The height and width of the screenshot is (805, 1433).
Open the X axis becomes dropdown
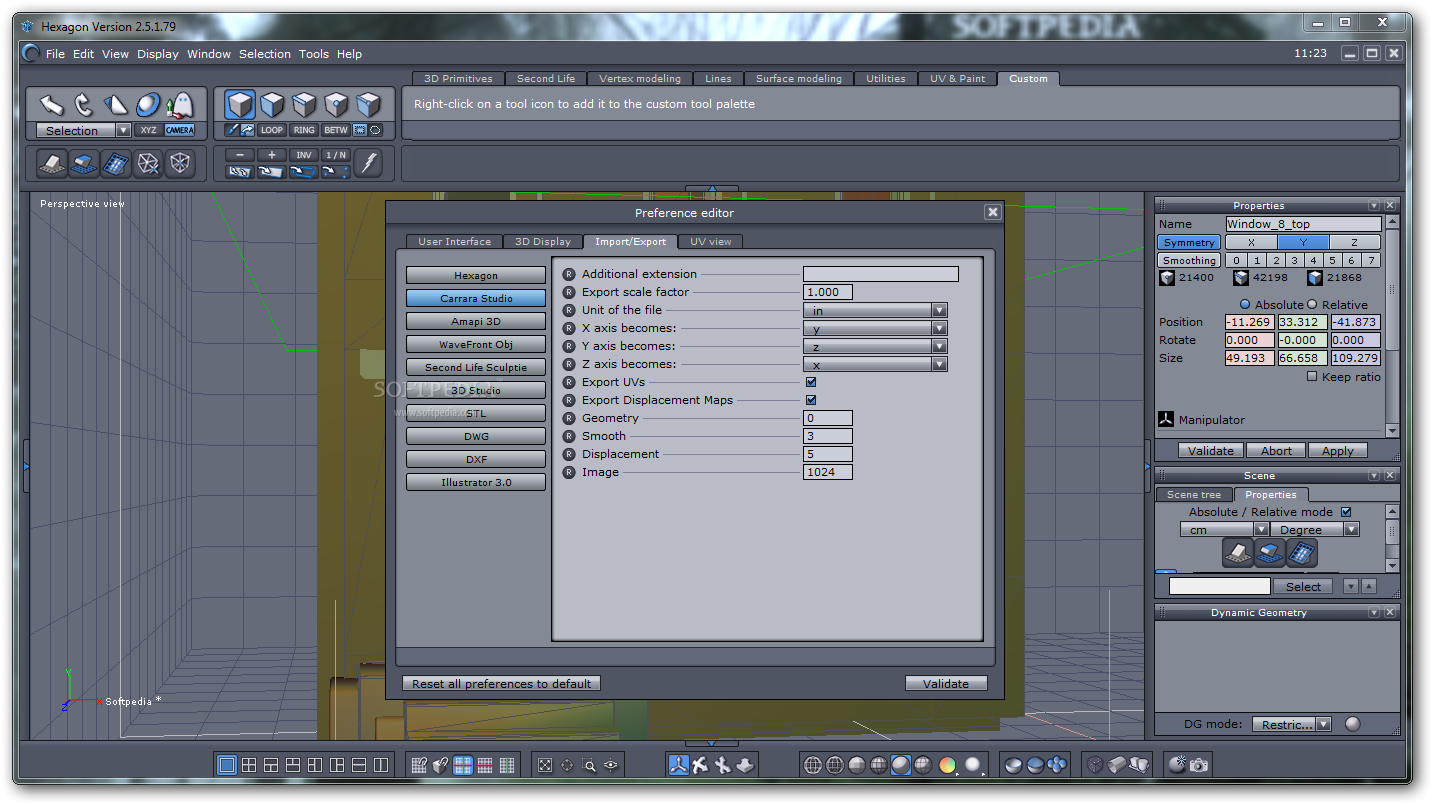point(875,328)
